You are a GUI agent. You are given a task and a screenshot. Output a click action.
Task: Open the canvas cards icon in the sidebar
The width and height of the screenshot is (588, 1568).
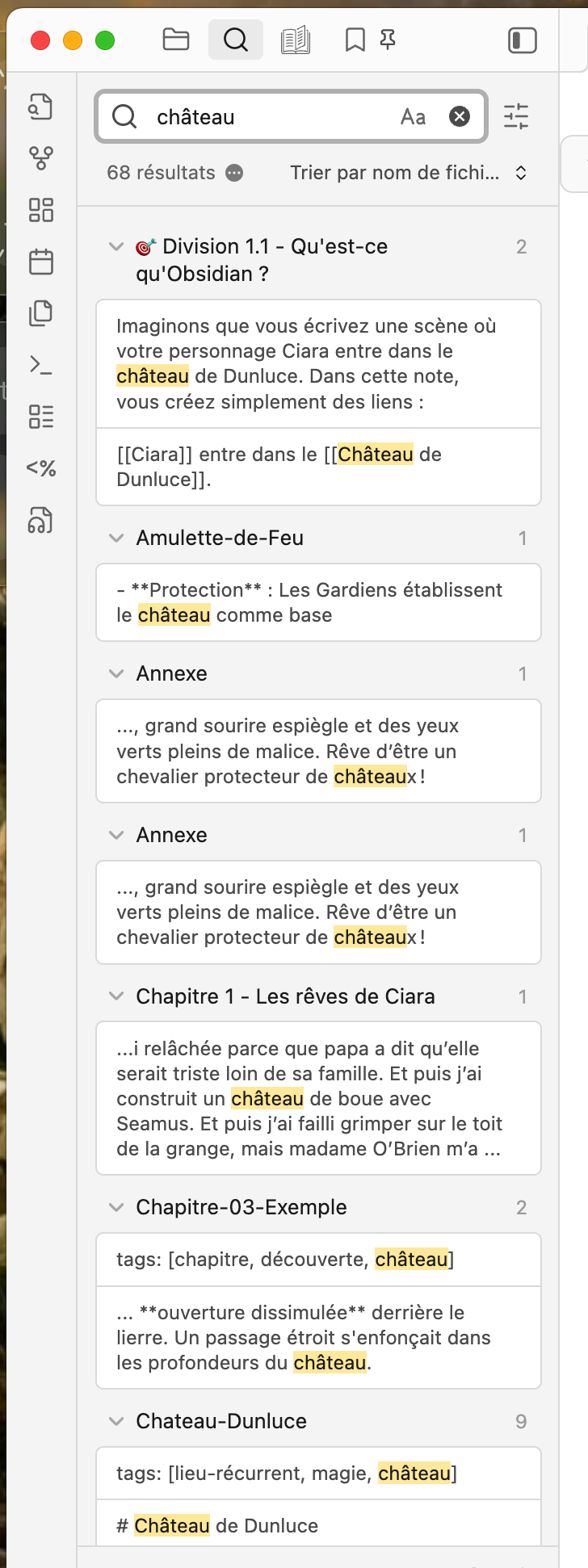point(40,210)
